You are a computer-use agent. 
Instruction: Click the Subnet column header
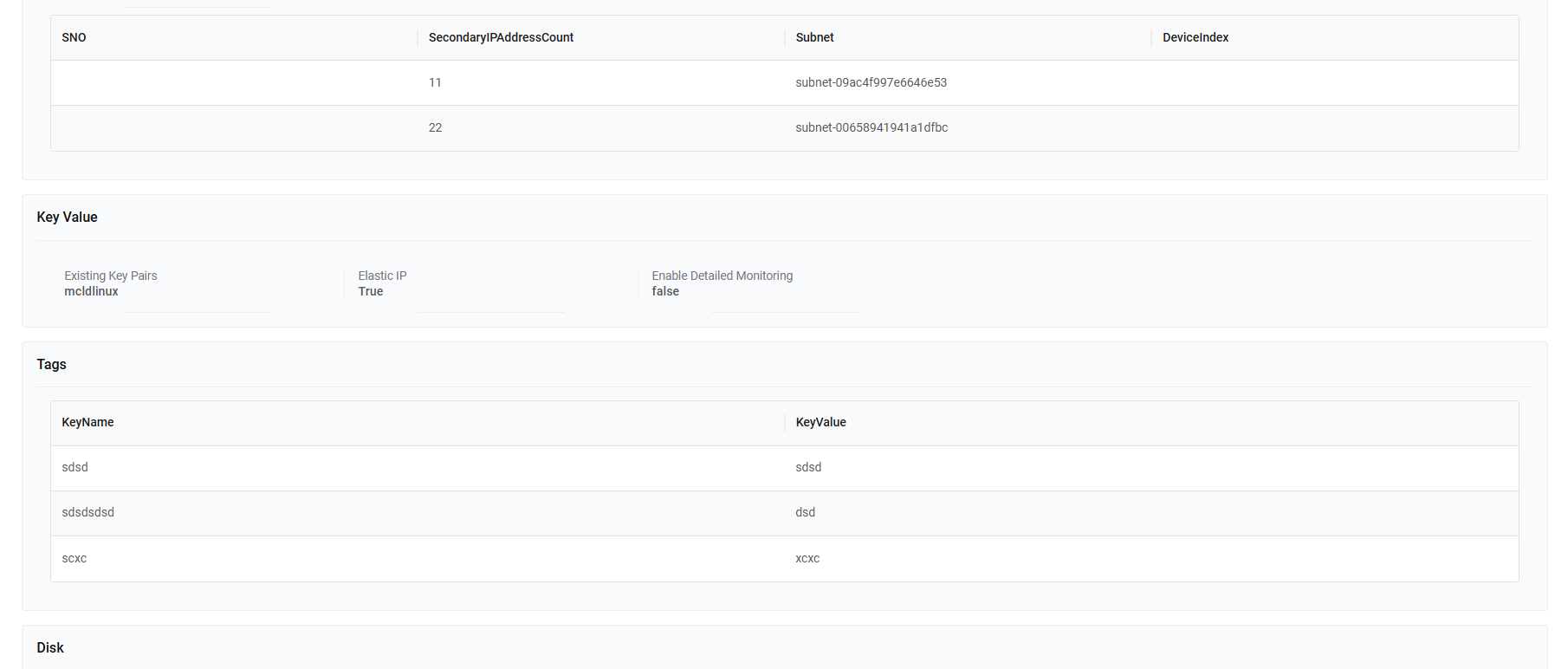pyautogui.click(x=814, y=37)
